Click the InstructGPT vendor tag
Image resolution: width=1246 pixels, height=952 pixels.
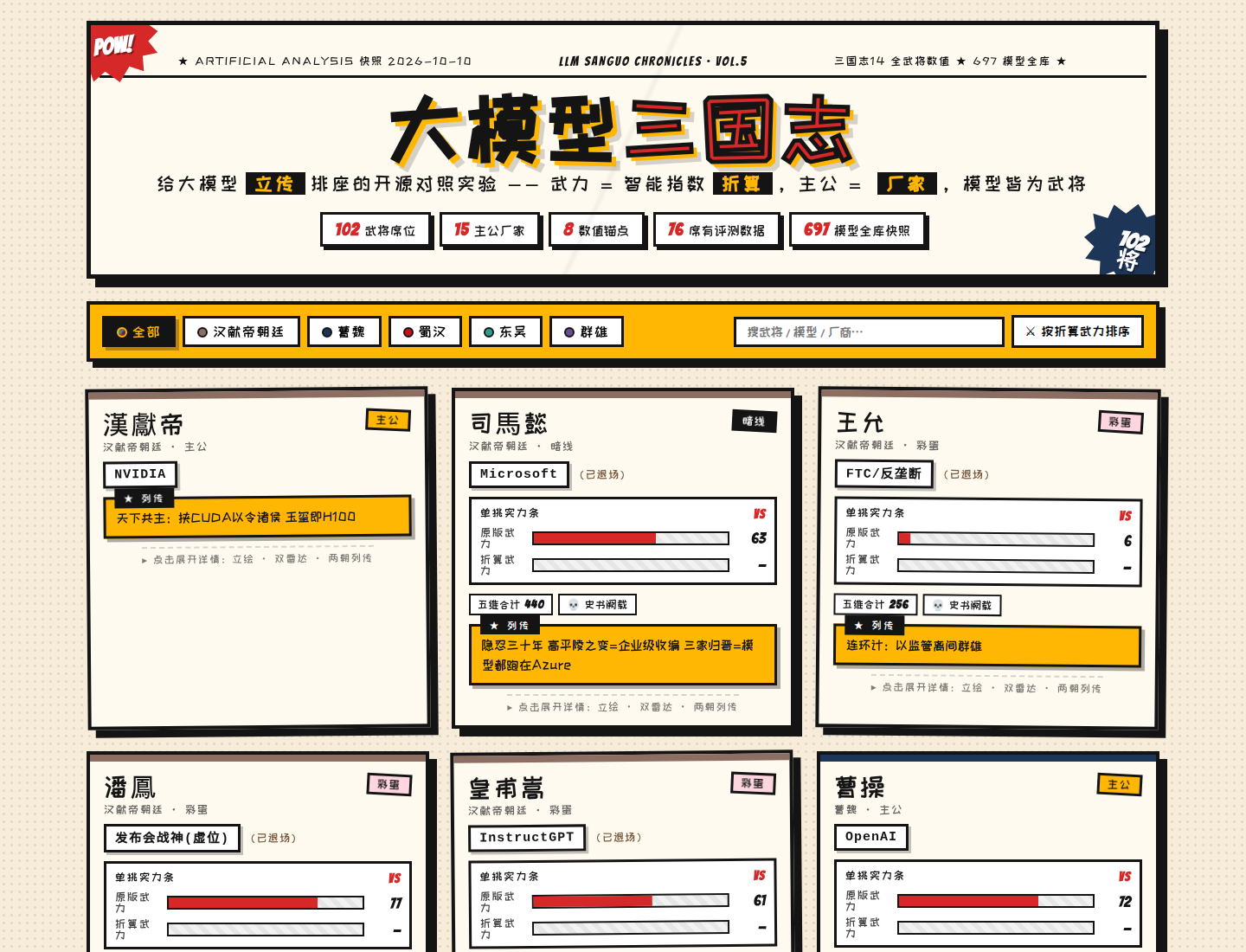527,838
